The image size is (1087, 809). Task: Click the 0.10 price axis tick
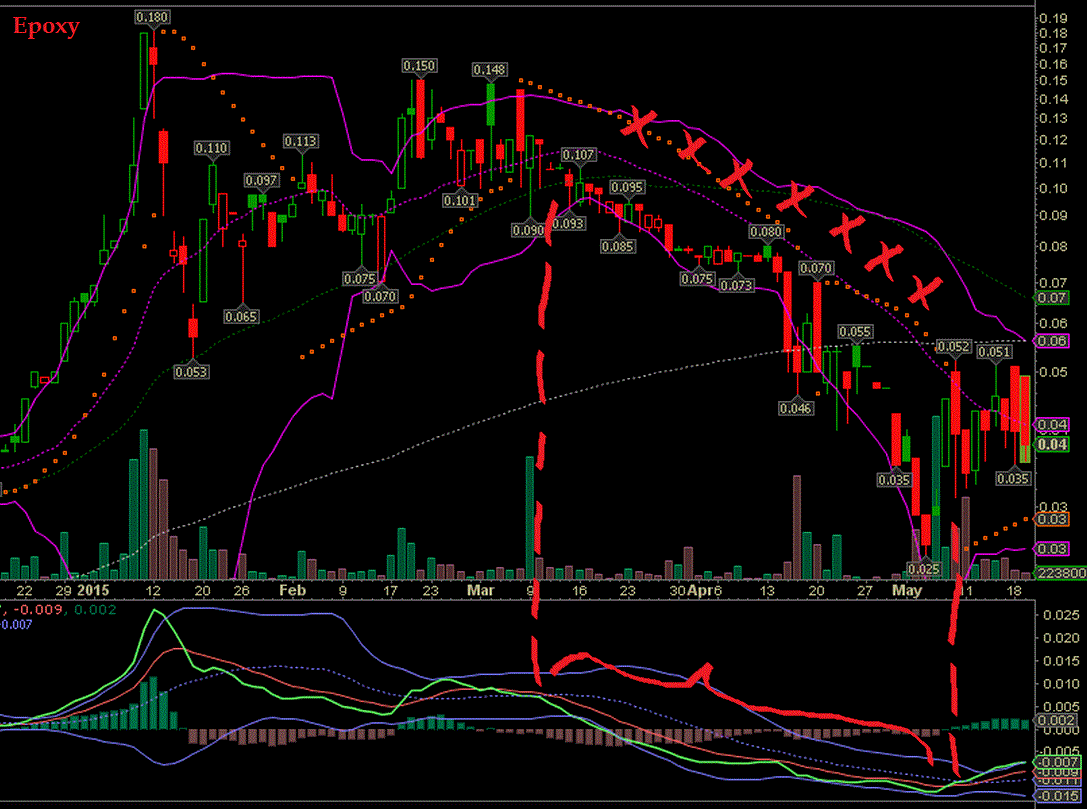pos(1053,189)
